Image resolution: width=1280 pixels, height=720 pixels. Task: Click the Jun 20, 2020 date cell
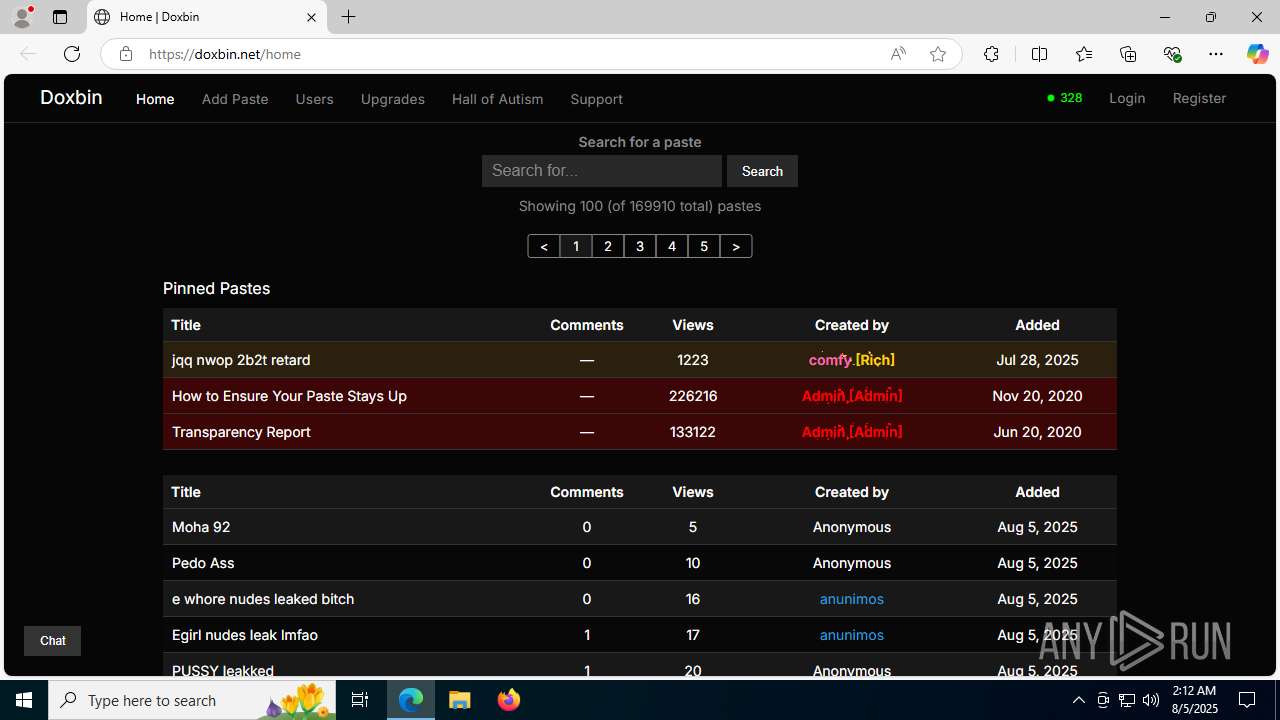(x=1037, y=432)
